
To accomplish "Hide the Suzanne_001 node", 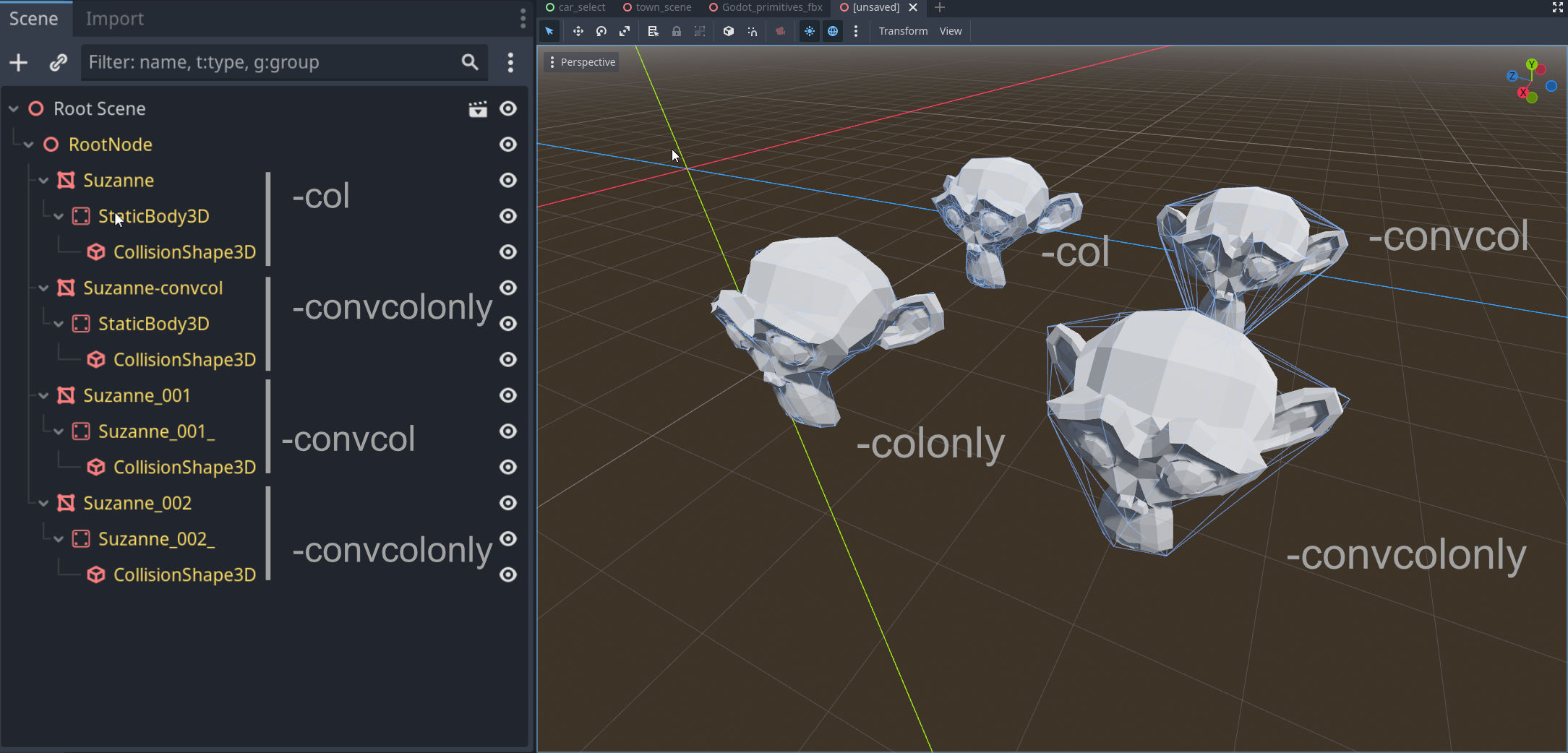I will click(x=508, y=395).
